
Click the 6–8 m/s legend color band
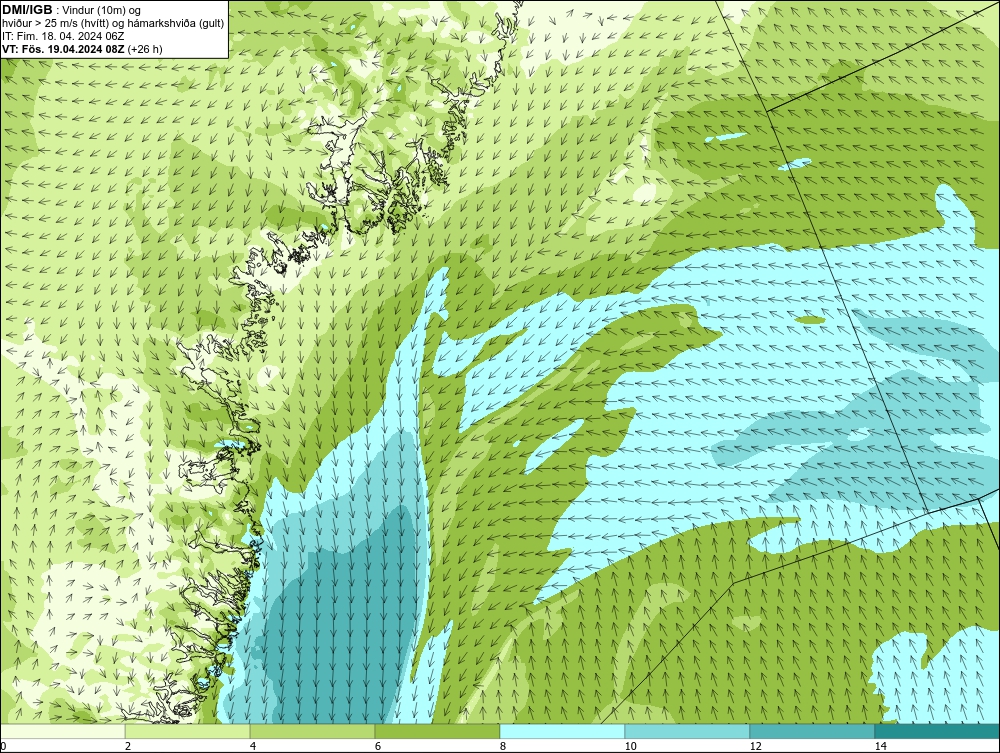pyautogui.click(x=438, y=731)
